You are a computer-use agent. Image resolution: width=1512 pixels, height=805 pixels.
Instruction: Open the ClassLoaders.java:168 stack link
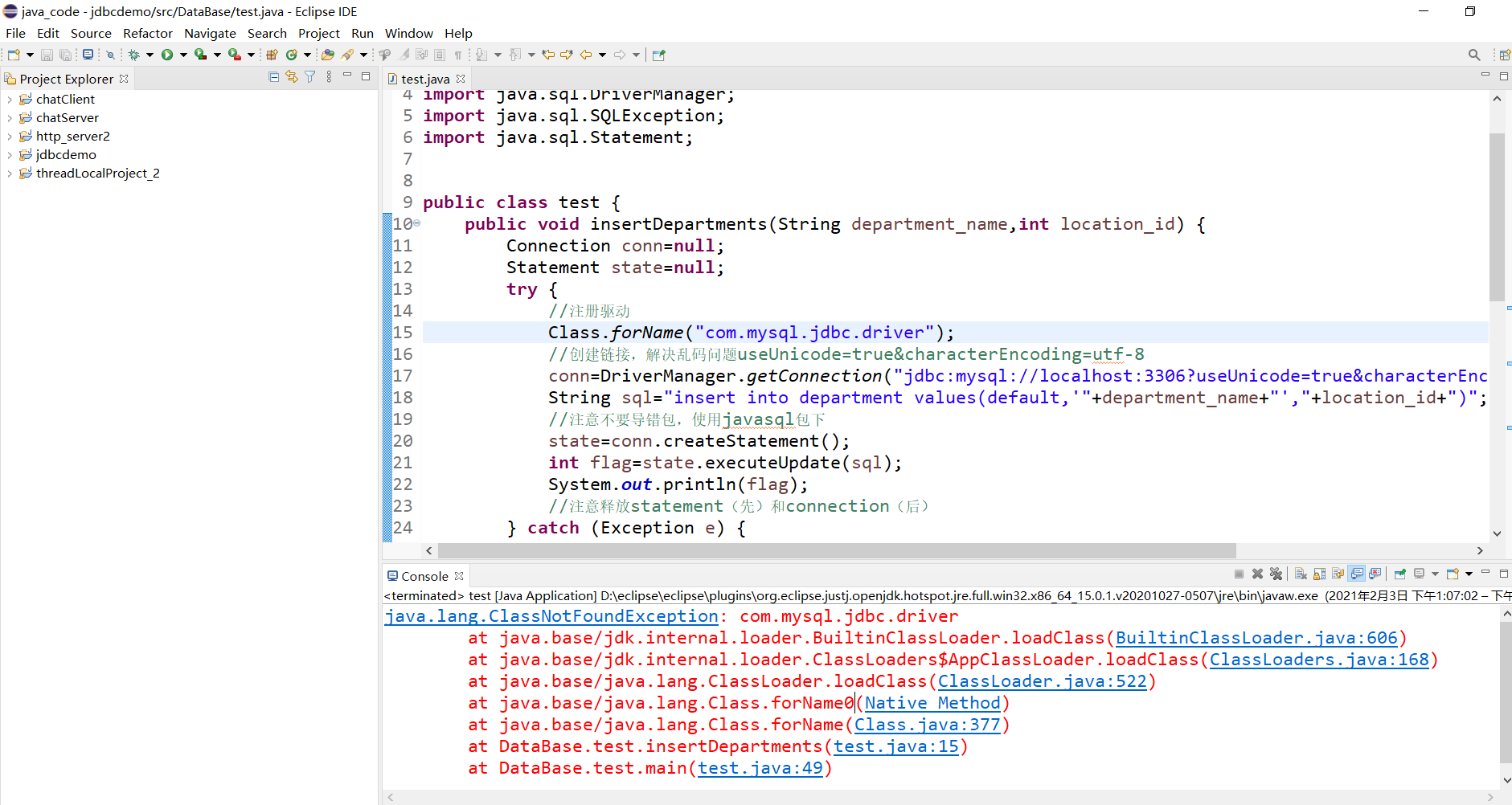tap(1319, 660)
